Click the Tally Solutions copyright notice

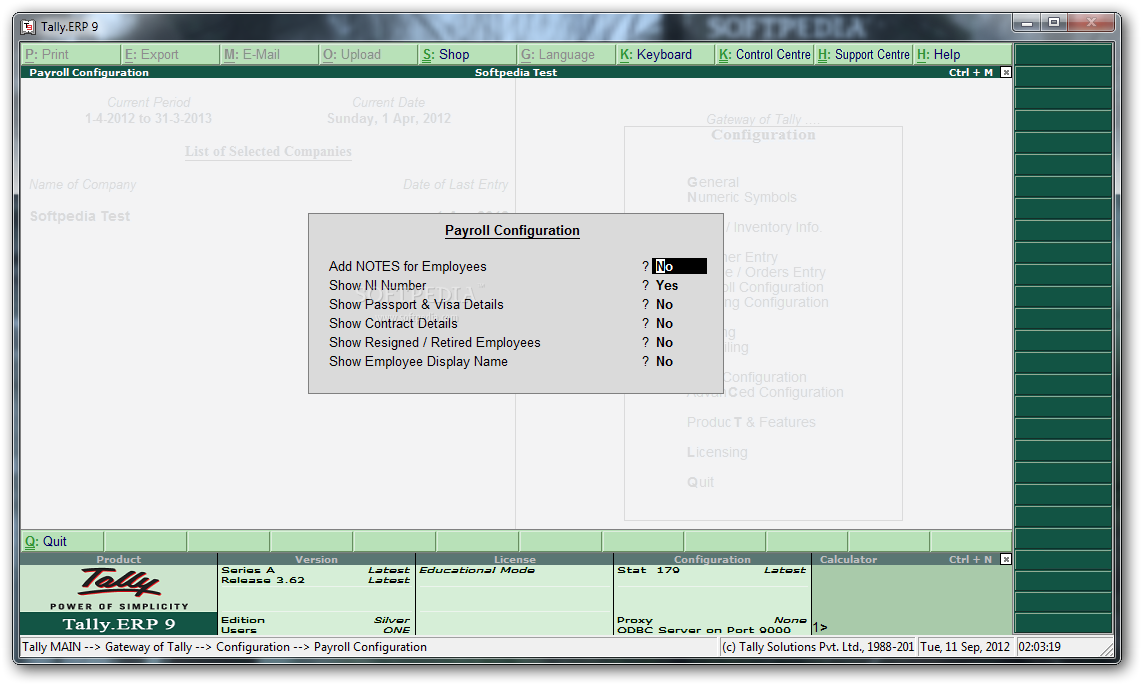(x=818, y=646)
